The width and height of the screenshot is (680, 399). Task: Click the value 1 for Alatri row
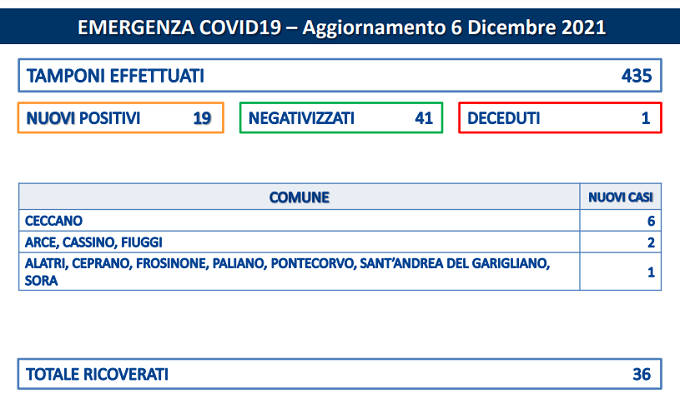[x=651, y=272]
